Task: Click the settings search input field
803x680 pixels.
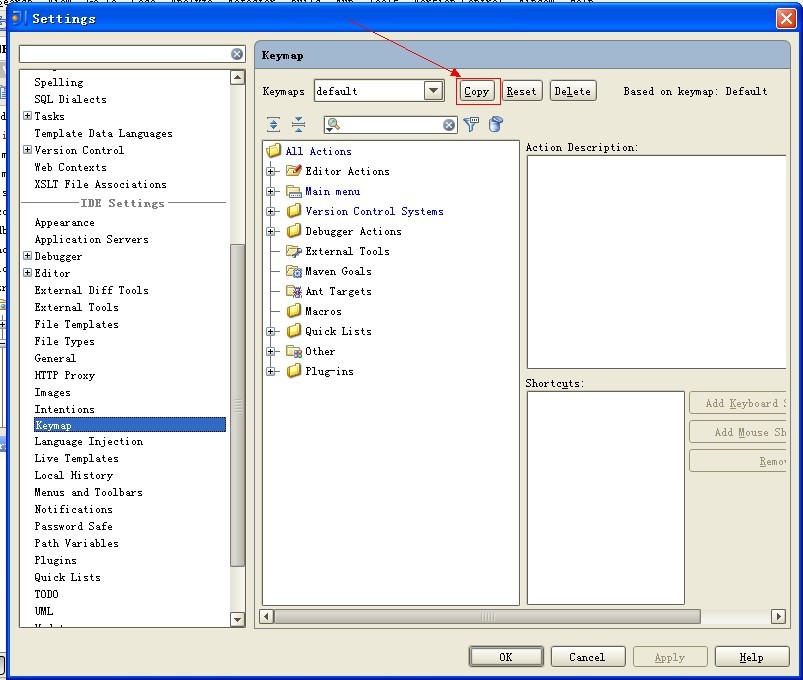Action: click(x=125, y=54)
